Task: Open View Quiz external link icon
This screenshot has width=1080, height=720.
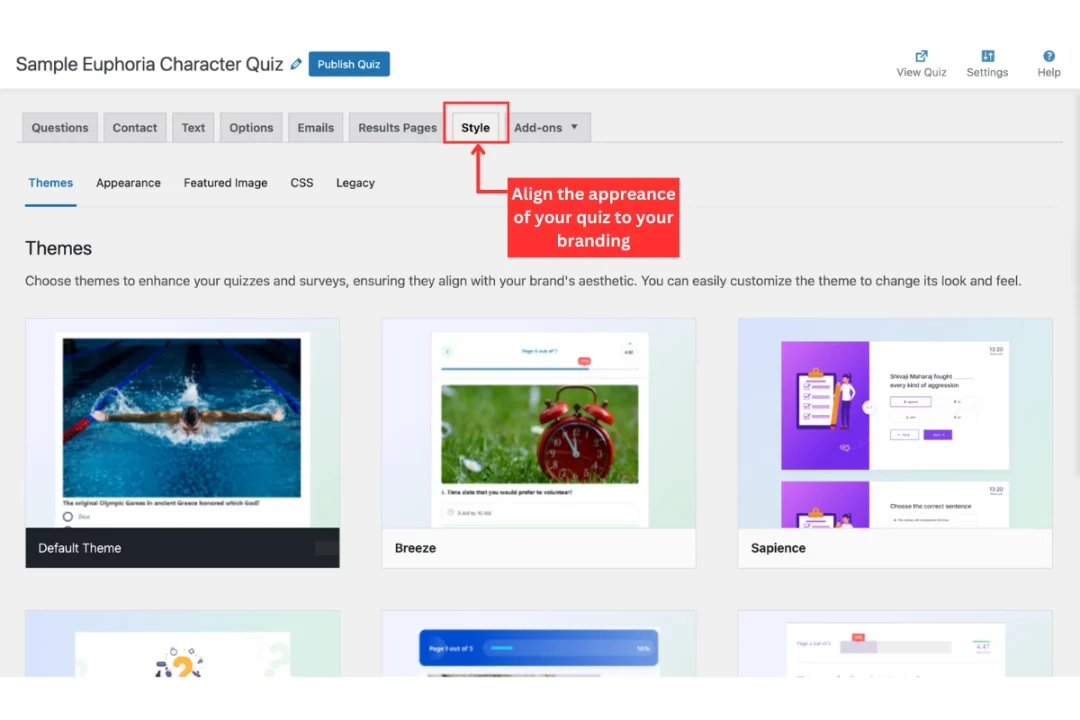Action: pyautogui.click(x=921, y=56)
